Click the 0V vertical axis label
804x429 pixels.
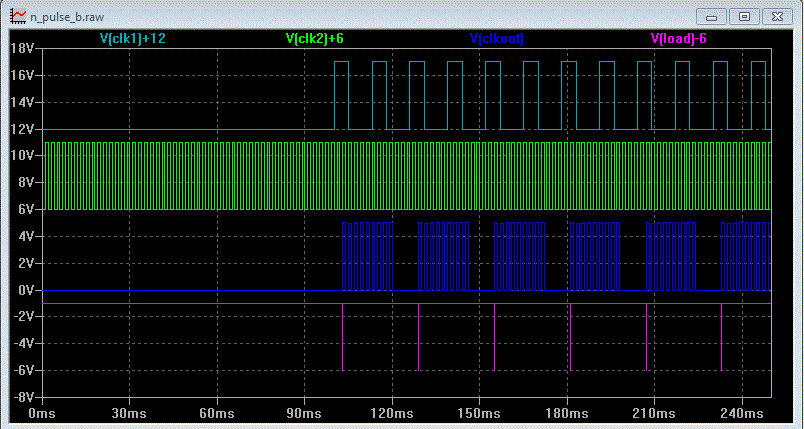point(25,291)
